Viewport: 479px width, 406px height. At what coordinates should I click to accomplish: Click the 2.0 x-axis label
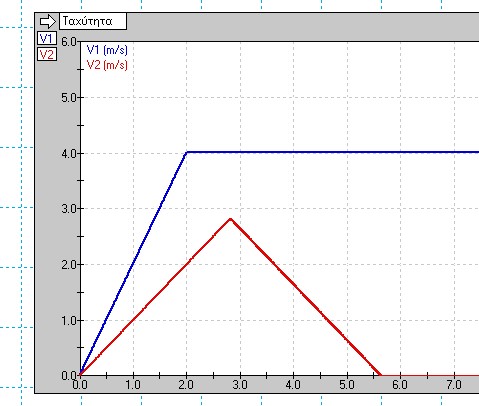[x=186, y=385]
